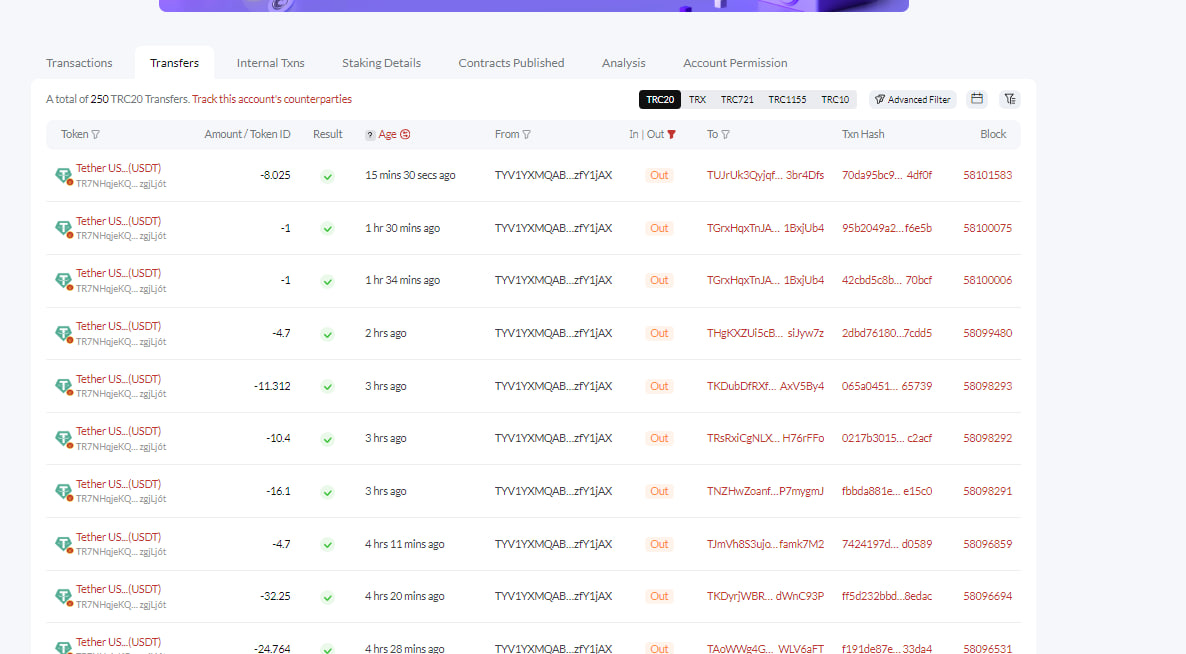The image size is (1186, 654).
Task: Open the Transactions tab
Action: pos(79,63)
